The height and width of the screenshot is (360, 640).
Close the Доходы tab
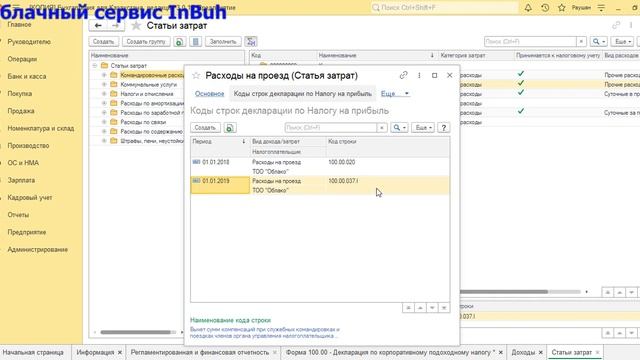[x=540, y=352]
